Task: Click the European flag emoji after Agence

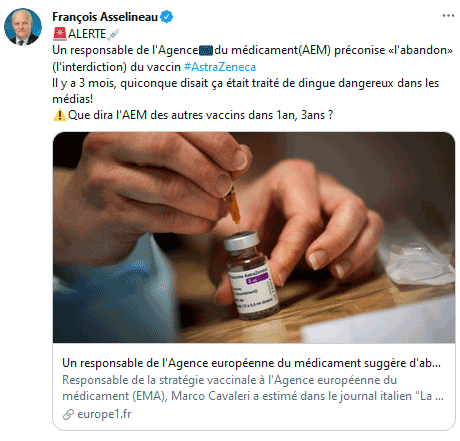Action: (206, 51)
